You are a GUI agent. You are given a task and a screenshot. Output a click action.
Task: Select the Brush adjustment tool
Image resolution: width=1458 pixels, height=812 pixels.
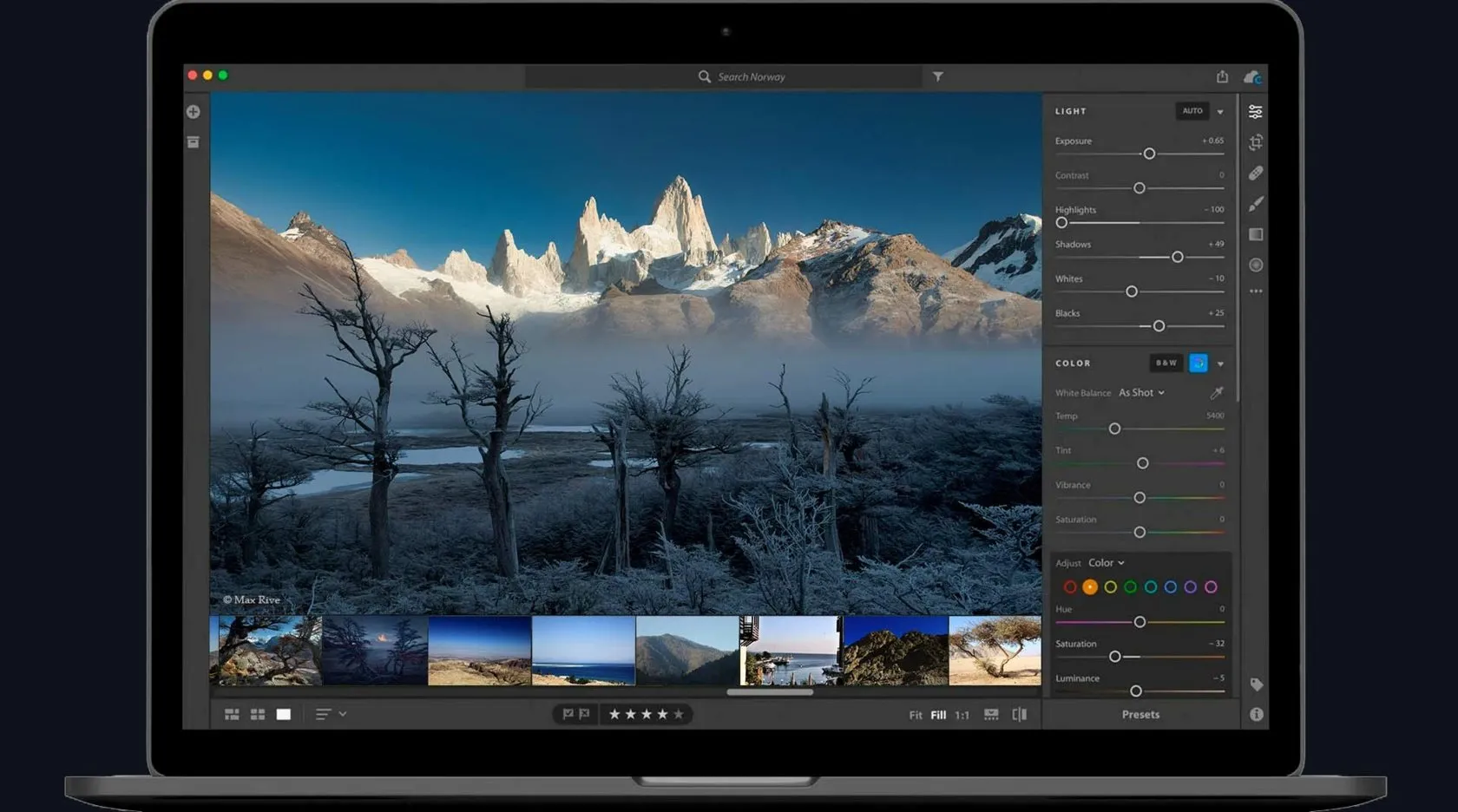pos(1255,204)
